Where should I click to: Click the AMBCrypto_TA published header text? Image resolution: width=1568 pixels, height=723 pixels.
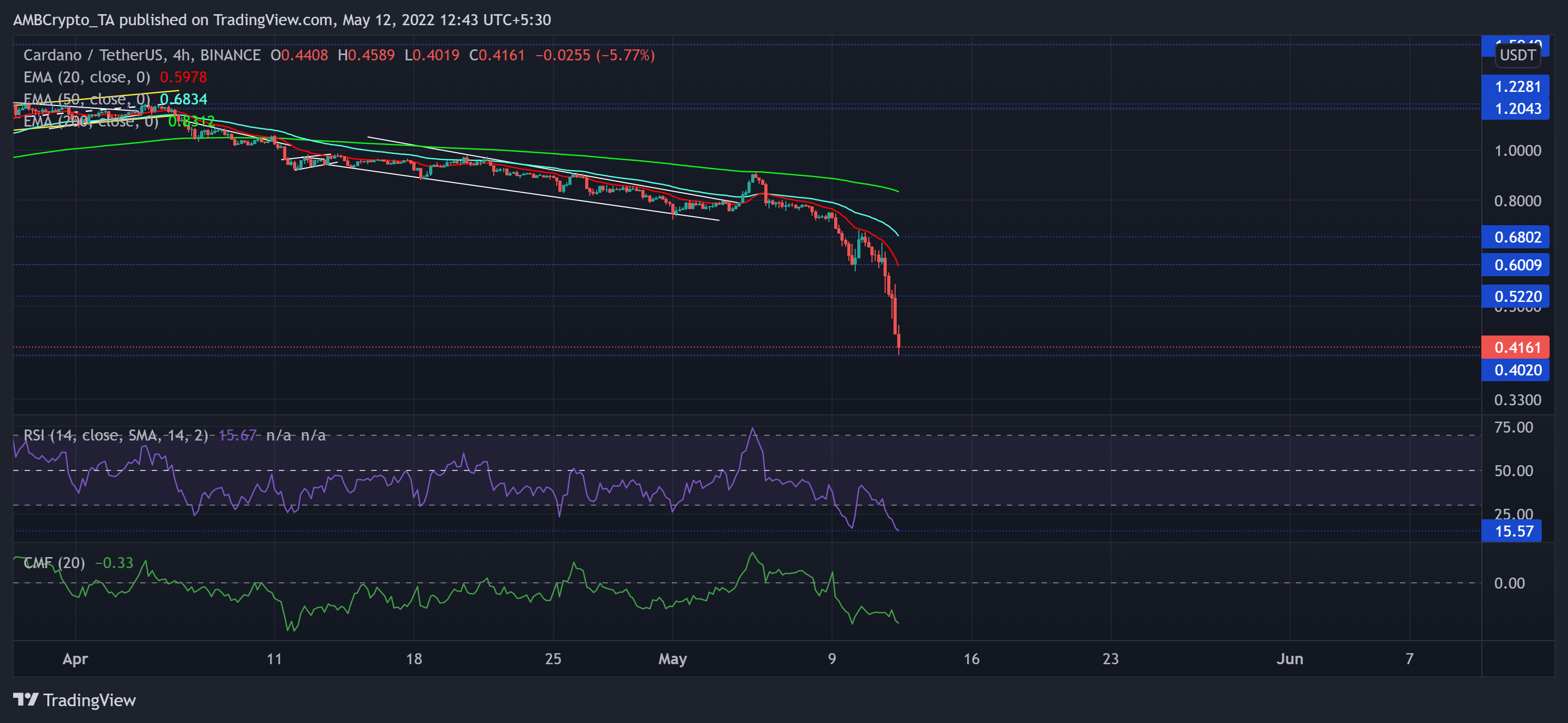282,20
